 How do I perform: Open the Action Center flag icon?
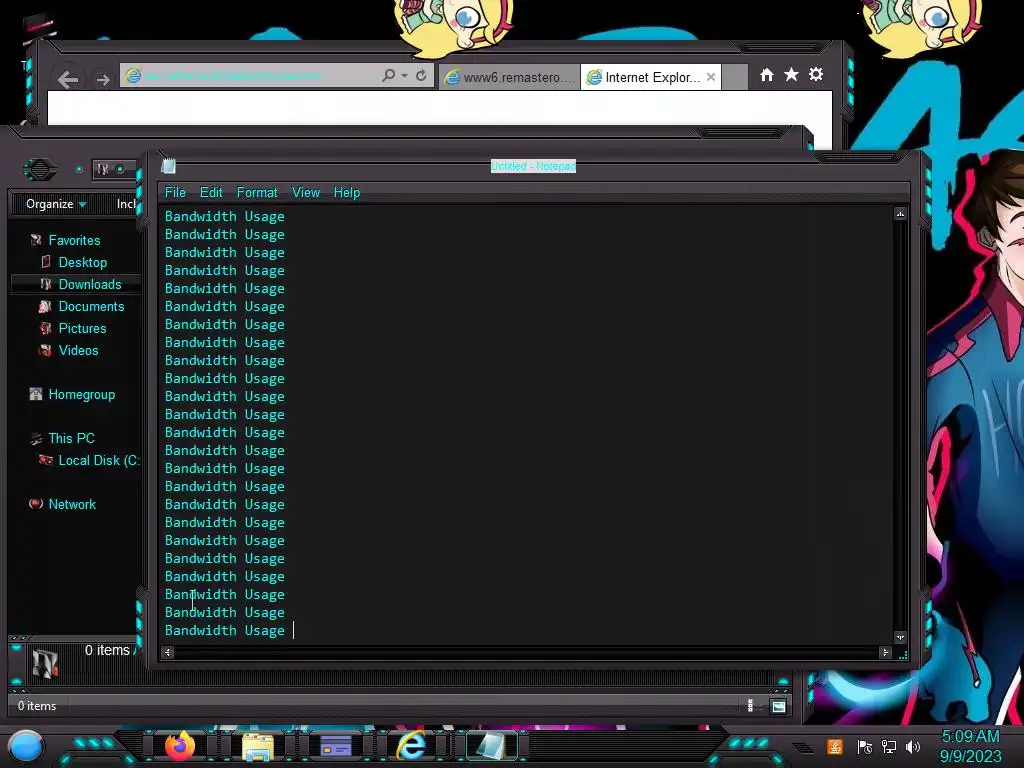pyautogui.click(x=864, y=746)
